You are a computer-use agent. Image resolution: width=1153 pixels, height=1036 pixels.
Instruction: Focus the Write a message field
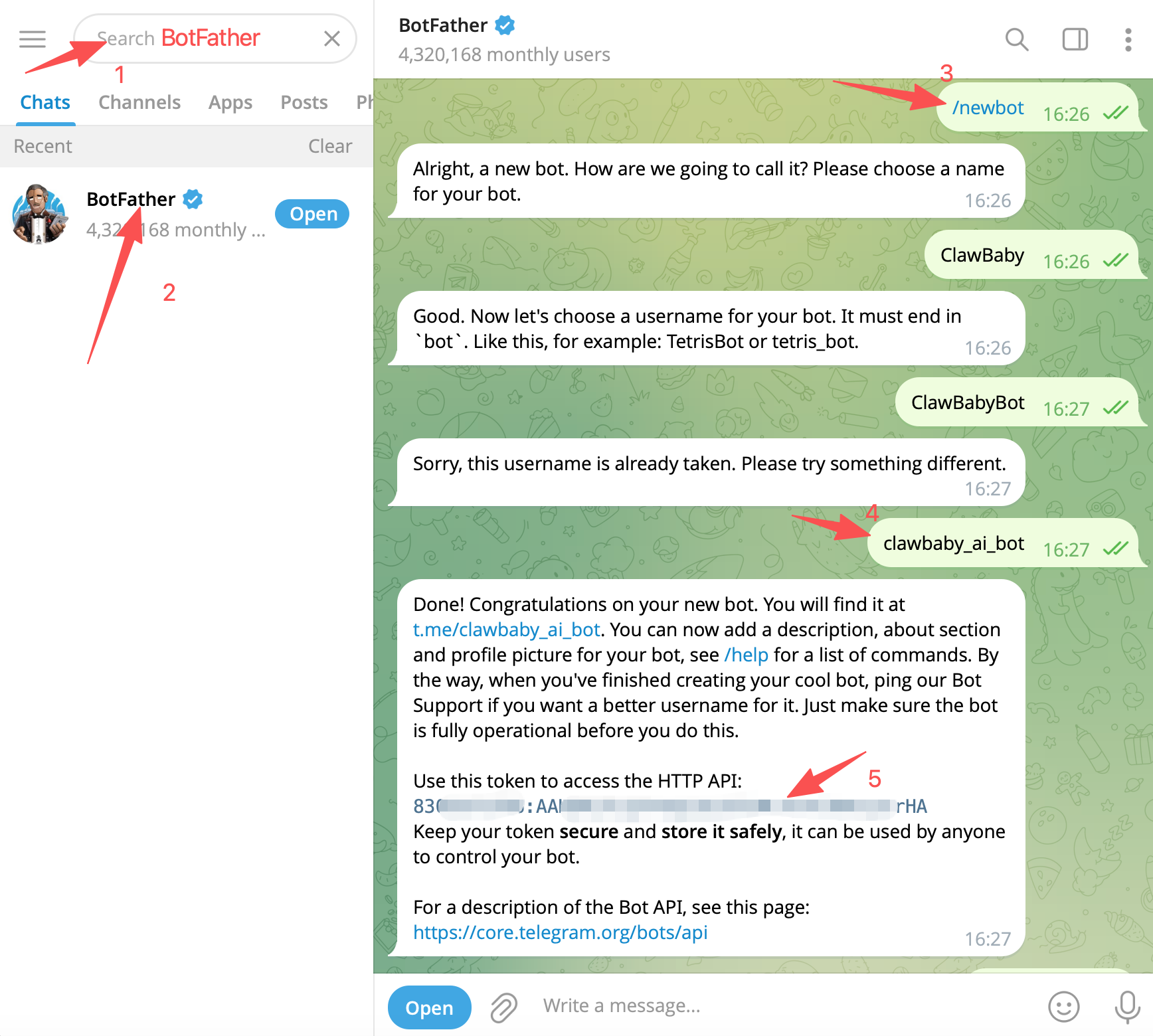click(x=784, y=1006)
